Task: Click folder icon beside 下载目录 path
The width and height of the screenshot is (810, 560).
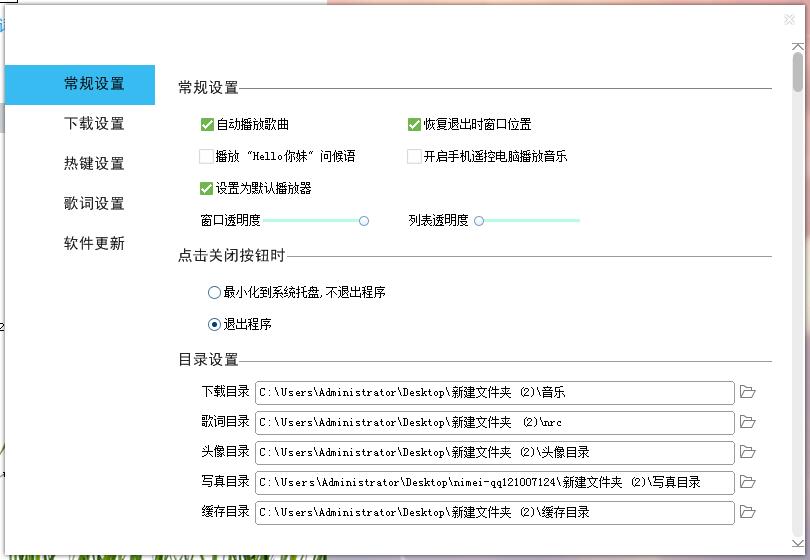Action: (x=747, y=392)
